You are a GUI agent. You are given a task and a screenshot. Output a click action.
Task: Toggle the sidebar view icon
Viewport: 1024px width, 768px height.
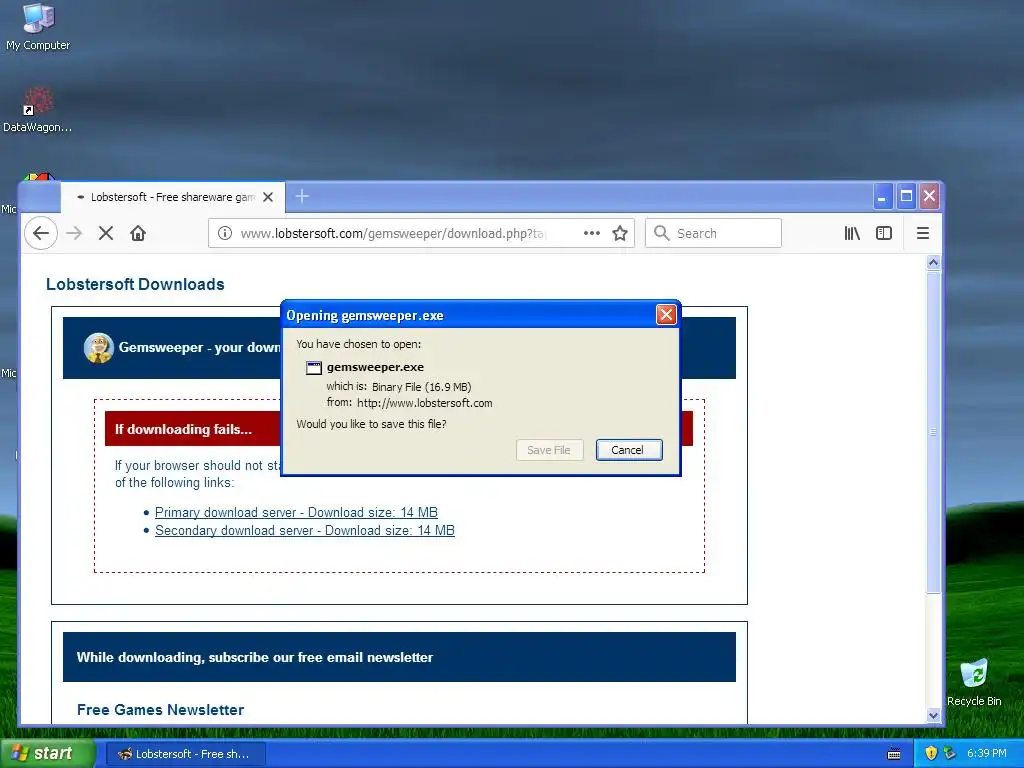(884, 233)
